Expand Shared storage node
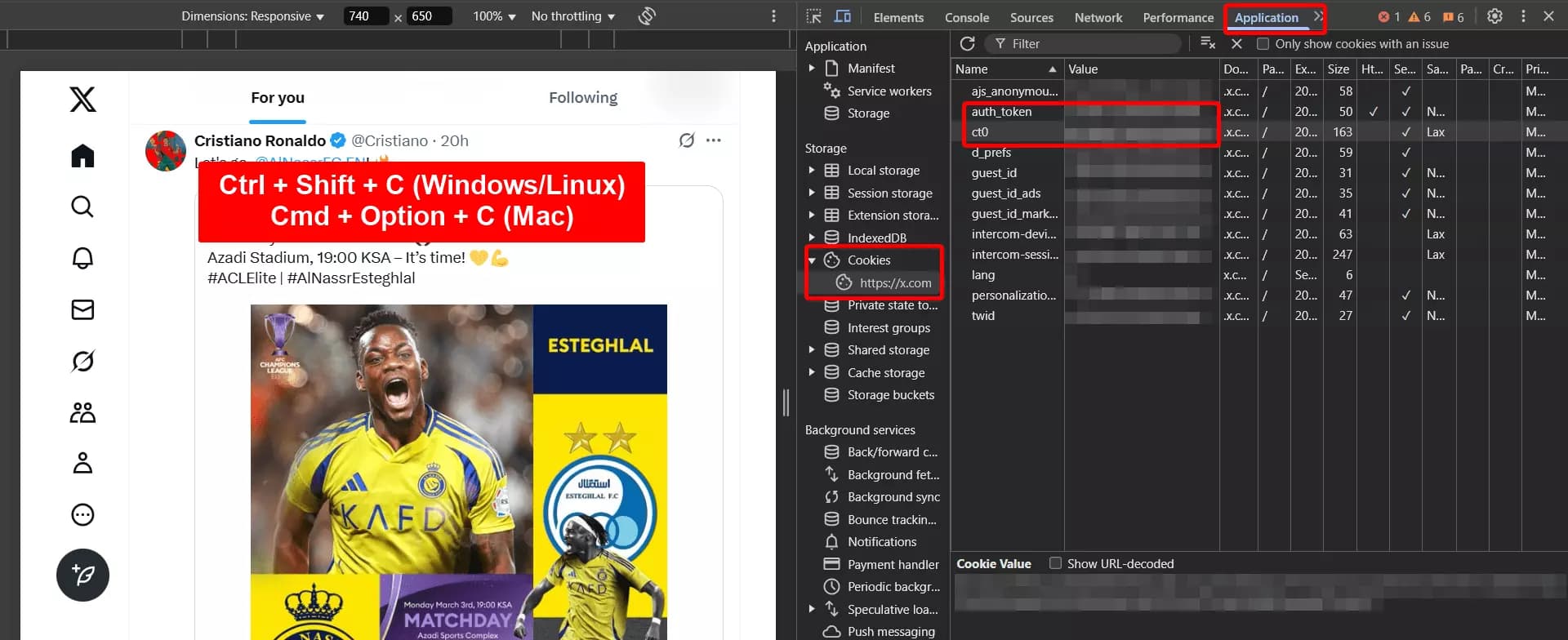1568x640 pixels. (x=812, y=350)
